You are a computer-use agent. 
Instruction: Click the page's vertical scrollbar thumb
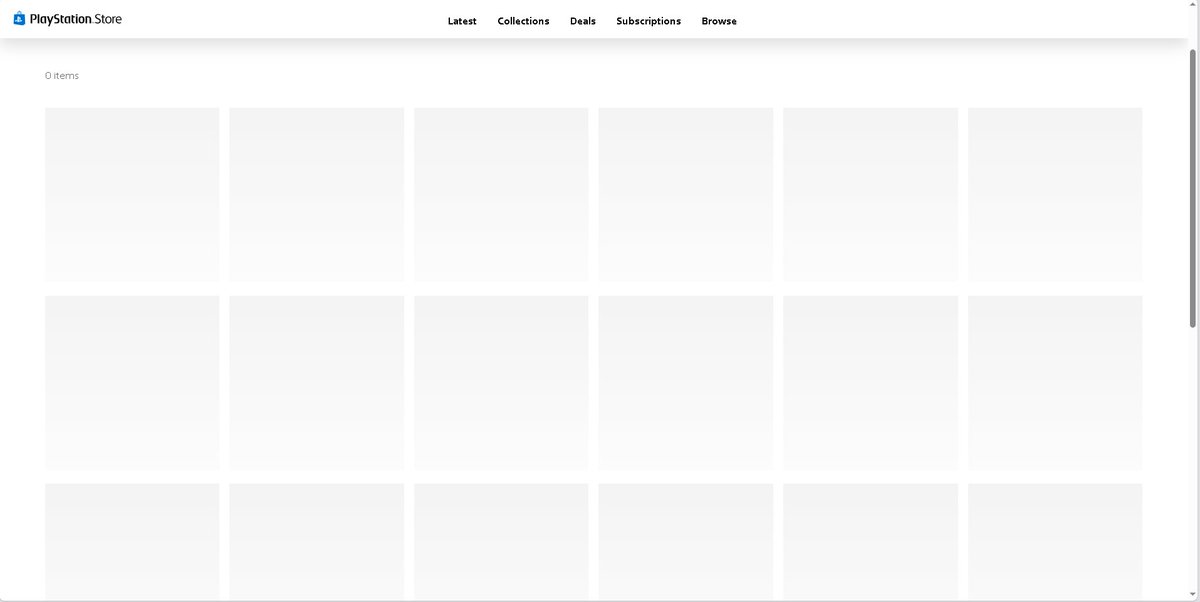(1193, 187)
